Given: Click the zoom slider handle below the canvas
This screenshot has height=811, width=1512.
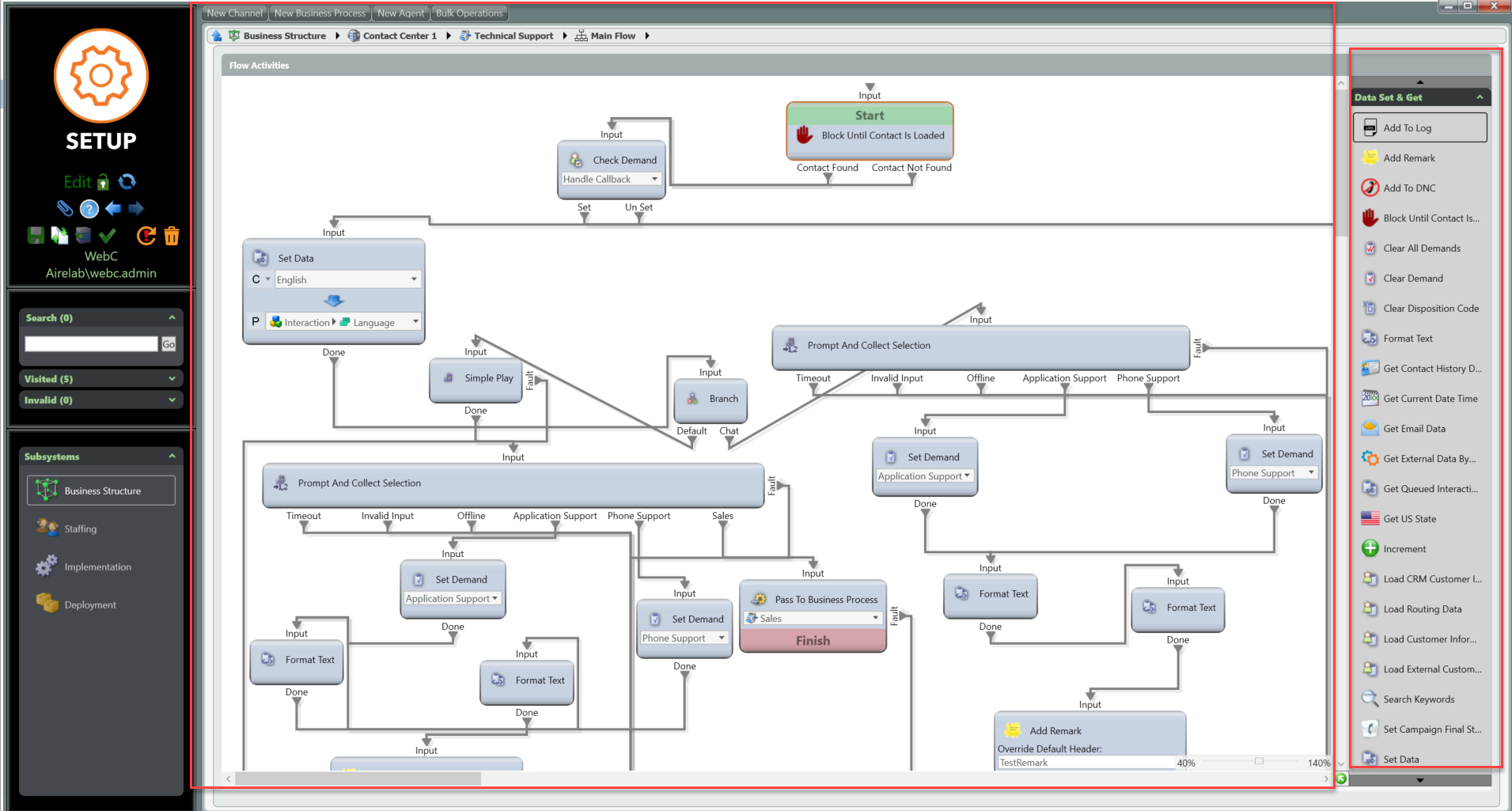Looking at the screenshot, I should (1258, 761).
